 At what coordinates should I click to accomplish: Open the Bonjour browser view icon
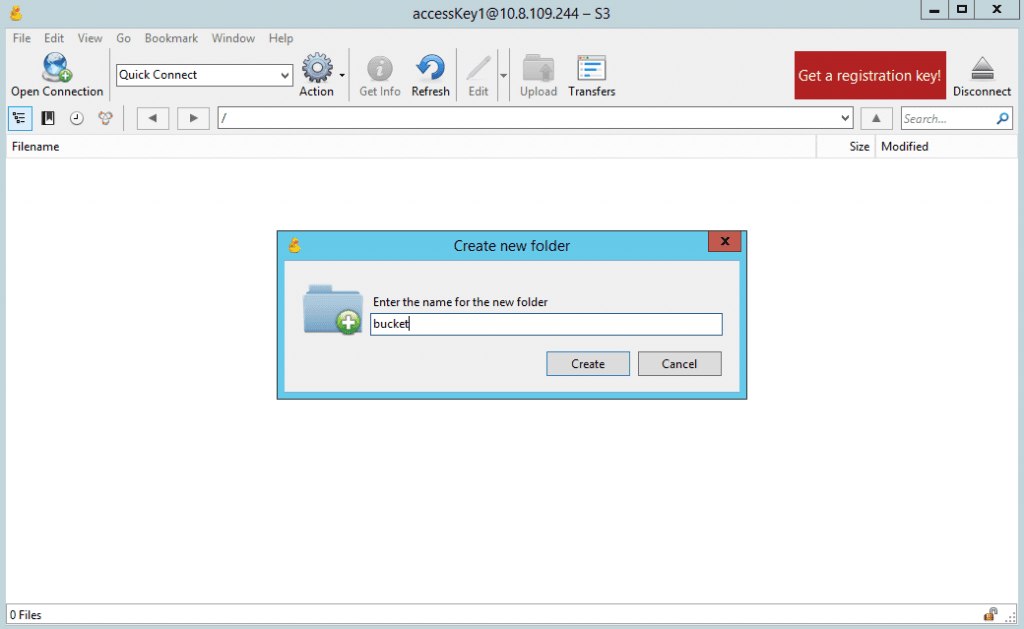pos(105,118)
